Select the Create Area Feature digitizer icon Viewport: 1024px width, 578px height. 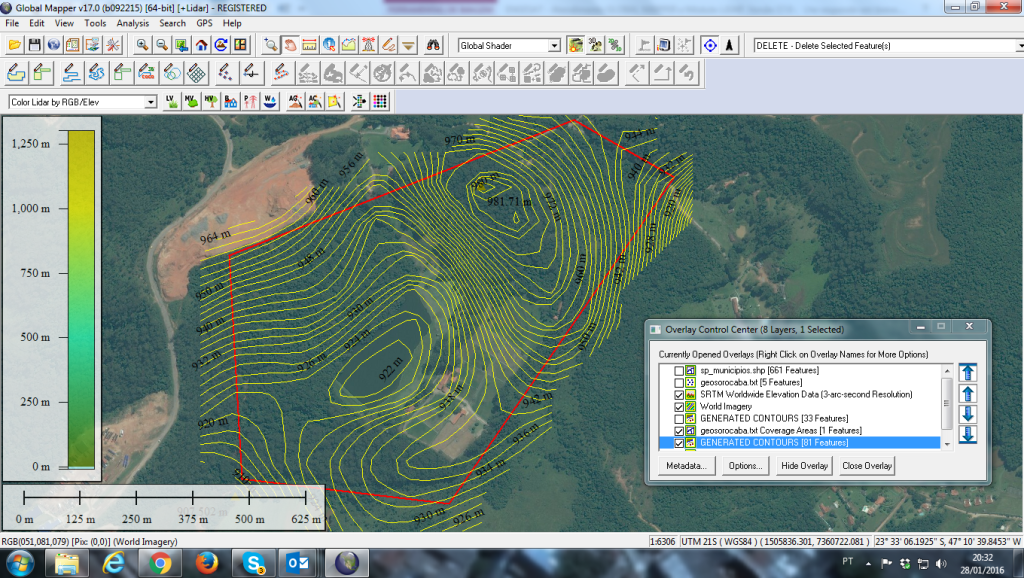point(16,73)
